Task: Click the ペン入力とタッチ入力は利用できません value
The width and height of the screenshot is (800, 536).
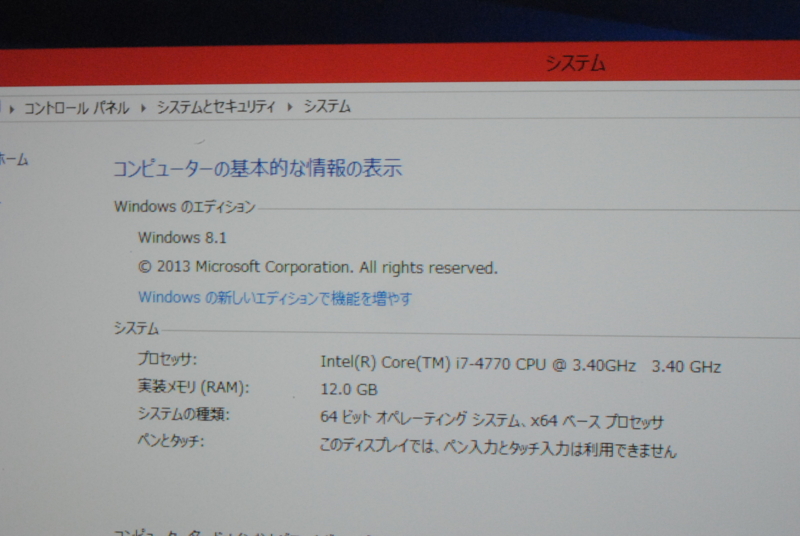Action: (x=498, y=448)
